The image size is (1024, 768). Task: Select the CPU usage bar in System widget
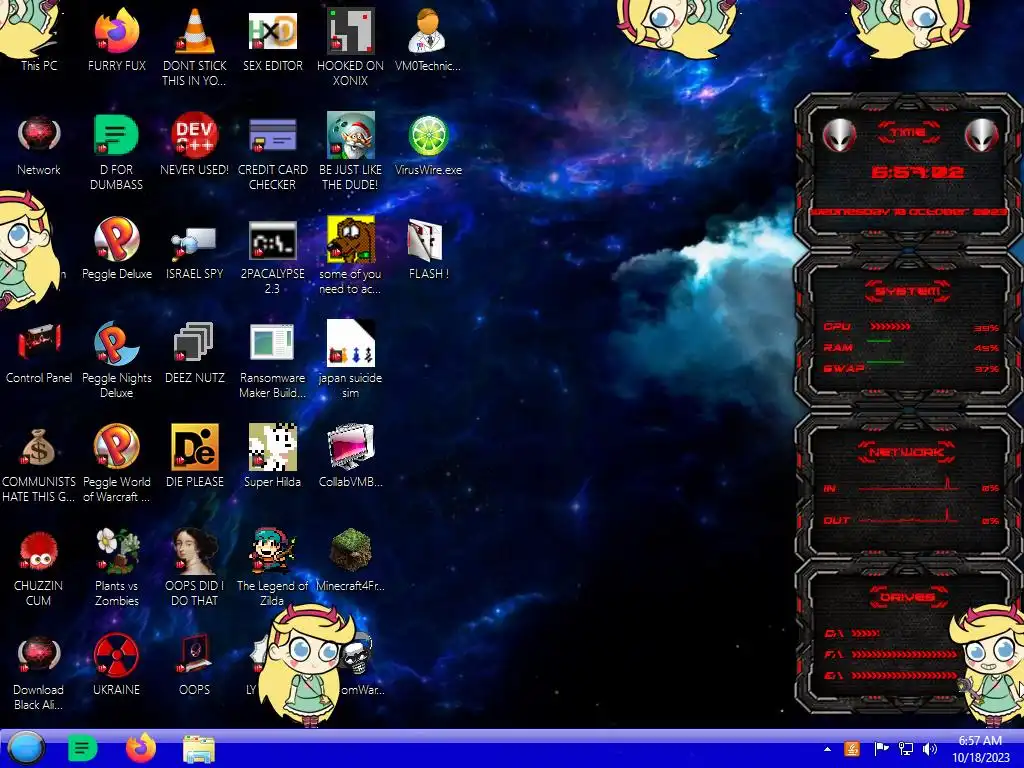(889, 327)
